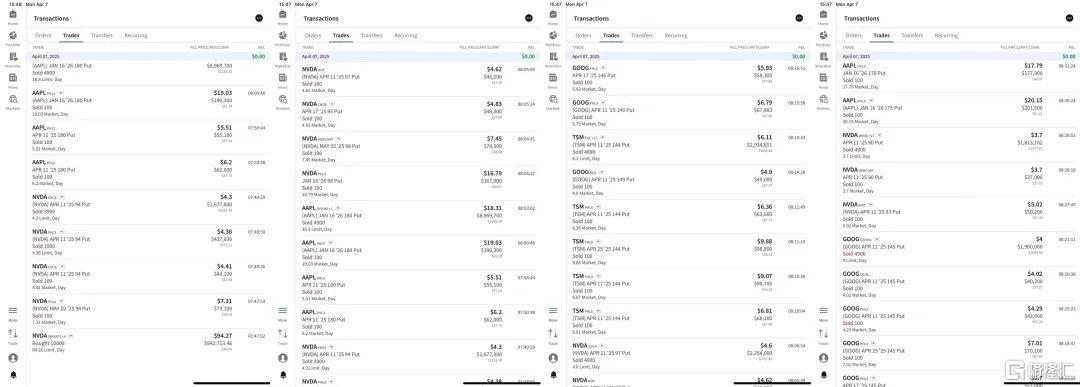Select the NVDA $4.6 Sold 4900 trade row
Image resolution: width=1080 pixels, height=387 pixels.
coord(688,355)
